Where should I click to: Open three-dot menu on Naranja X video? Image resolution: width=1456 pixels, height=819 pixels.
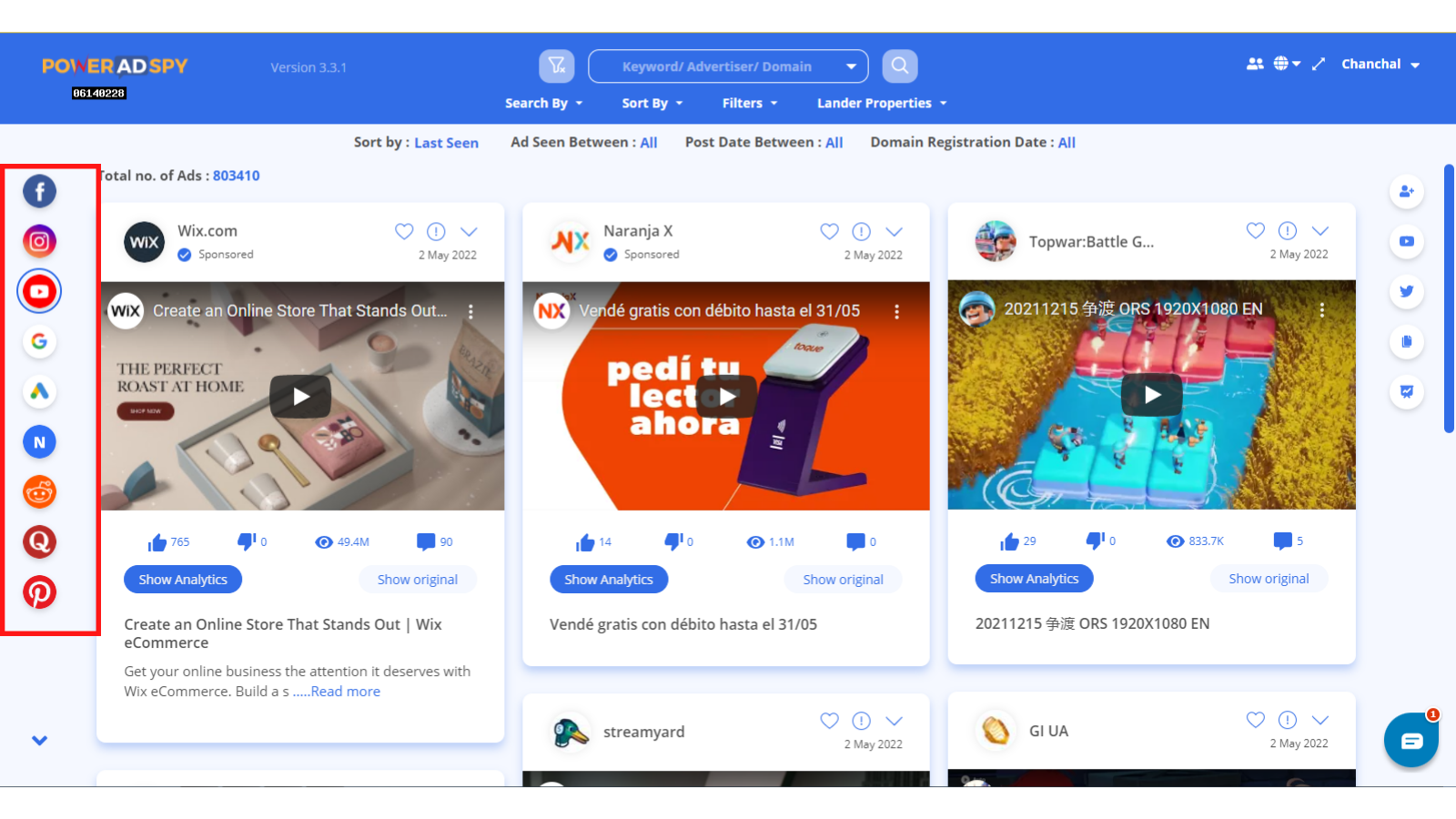(x=896, y=311)
